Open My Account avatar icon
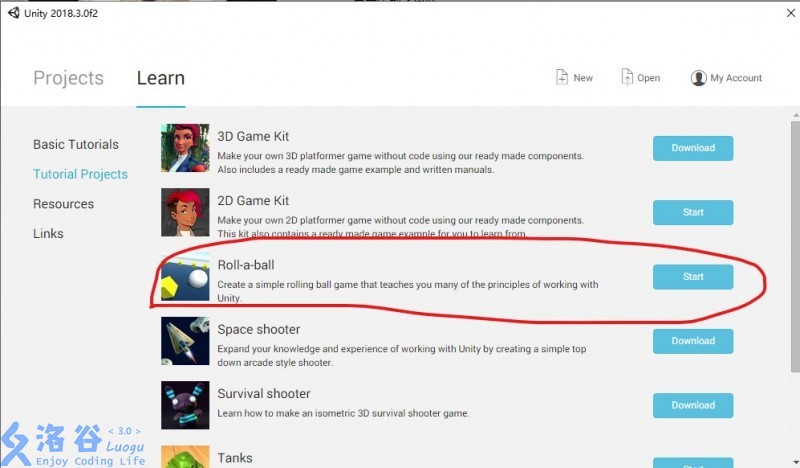Screen dimensions: 800x468 (698, 78)
